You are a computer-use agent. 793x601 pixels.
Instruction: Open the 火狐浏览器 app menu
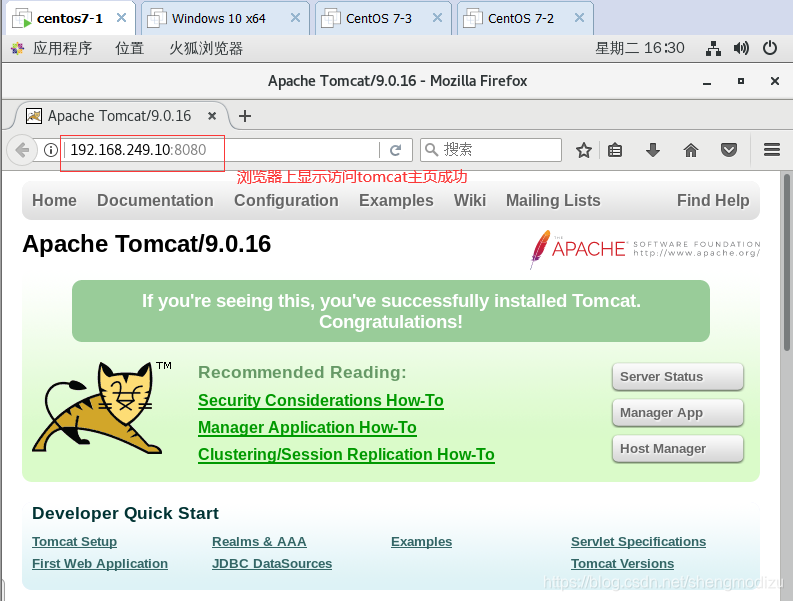pyautogui.click(x=206, y=49)
